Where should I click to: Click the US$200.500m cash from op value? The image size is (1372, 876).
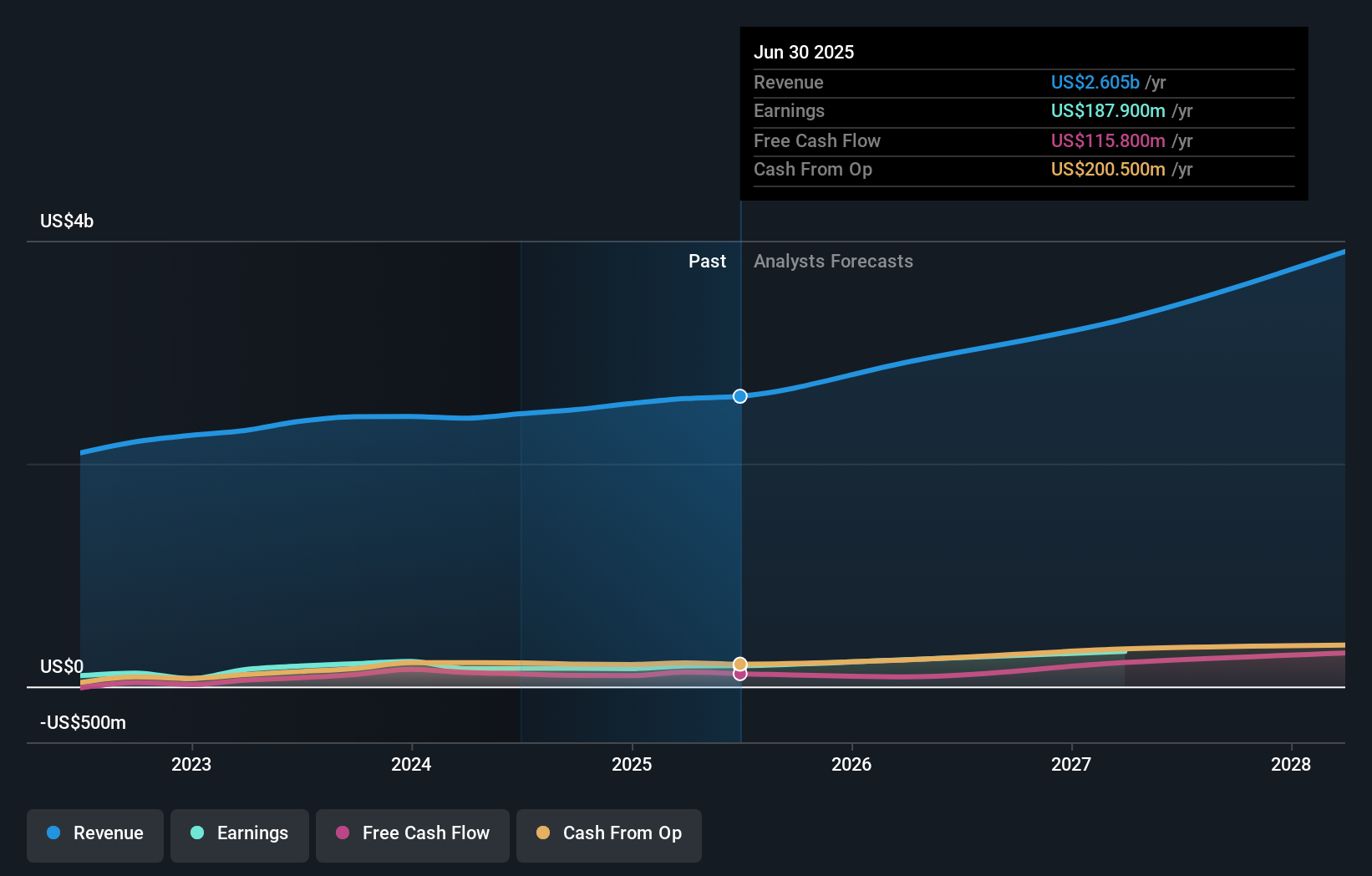point(1108,169)
